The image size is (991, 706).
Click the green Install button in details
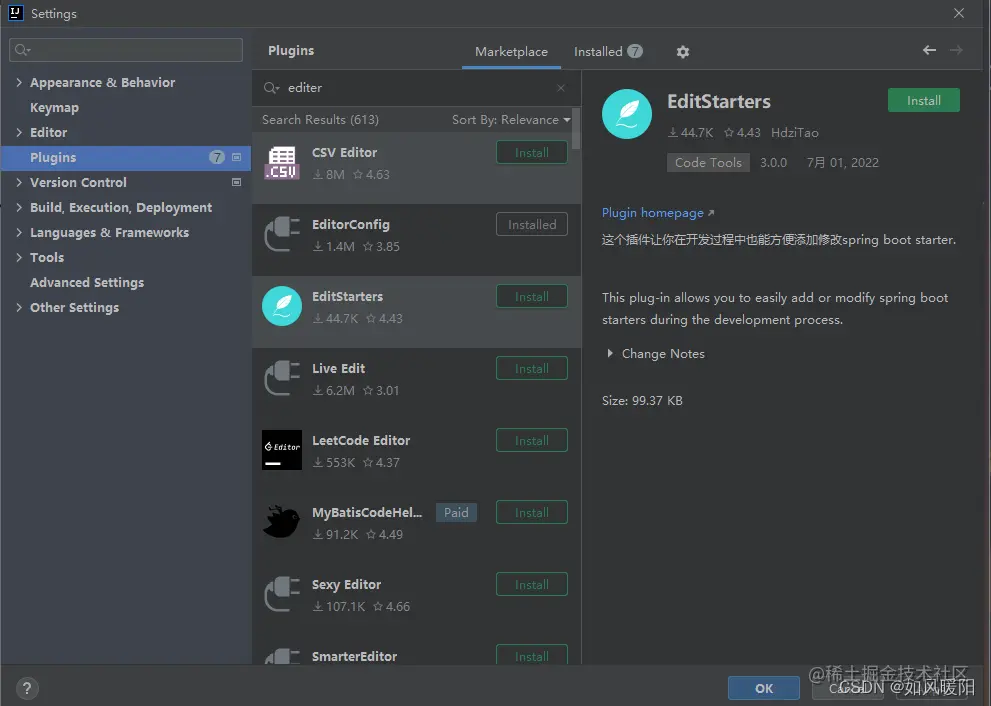[923, 100]
